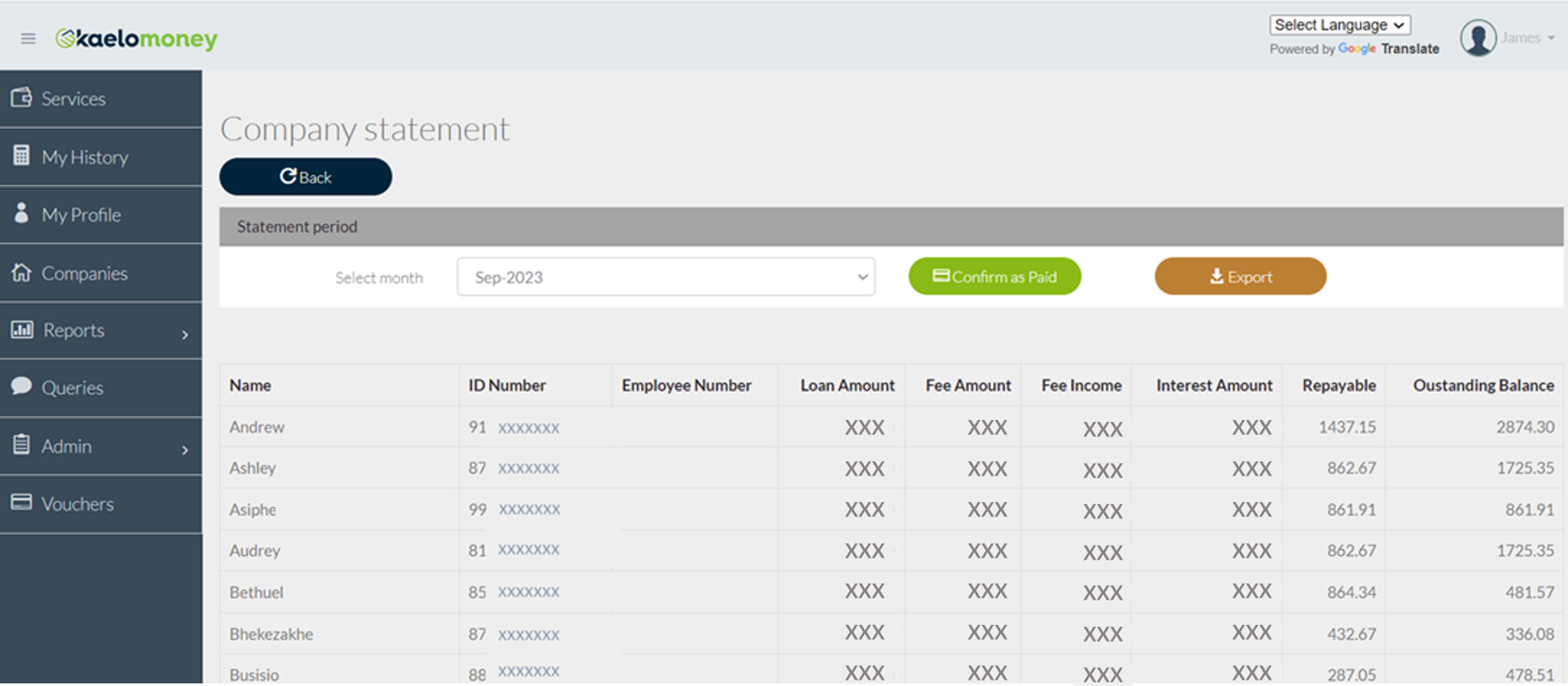
Task: Click the Admin clipboard icon
Action: (21, 445)
